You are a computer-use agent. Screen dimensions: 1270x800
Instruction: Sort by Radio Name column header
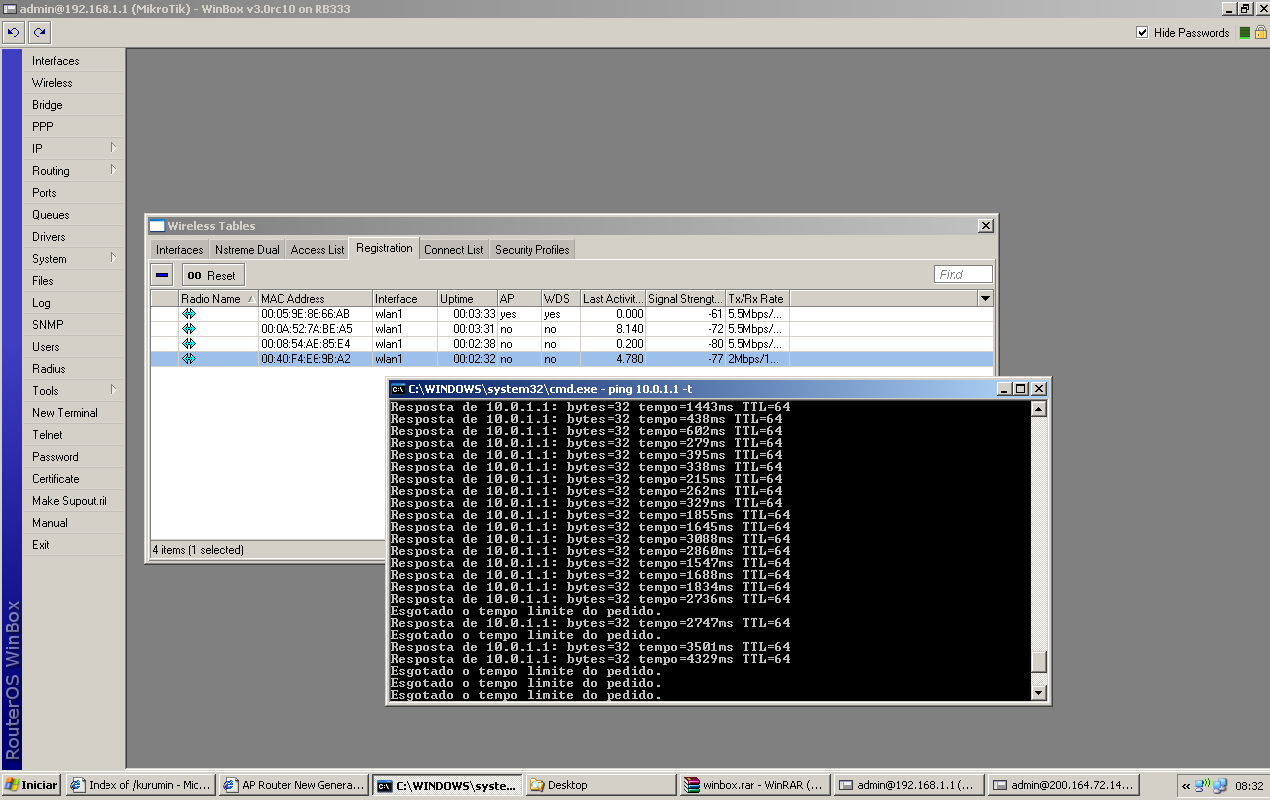[x=218, y=299]
